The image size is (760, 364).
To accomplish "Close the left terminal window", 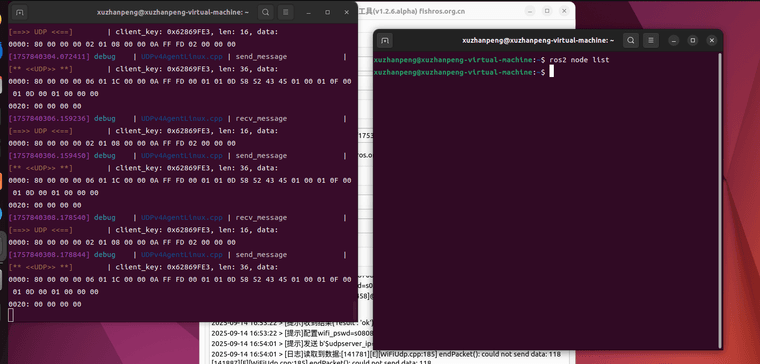I will click(346, 12).
